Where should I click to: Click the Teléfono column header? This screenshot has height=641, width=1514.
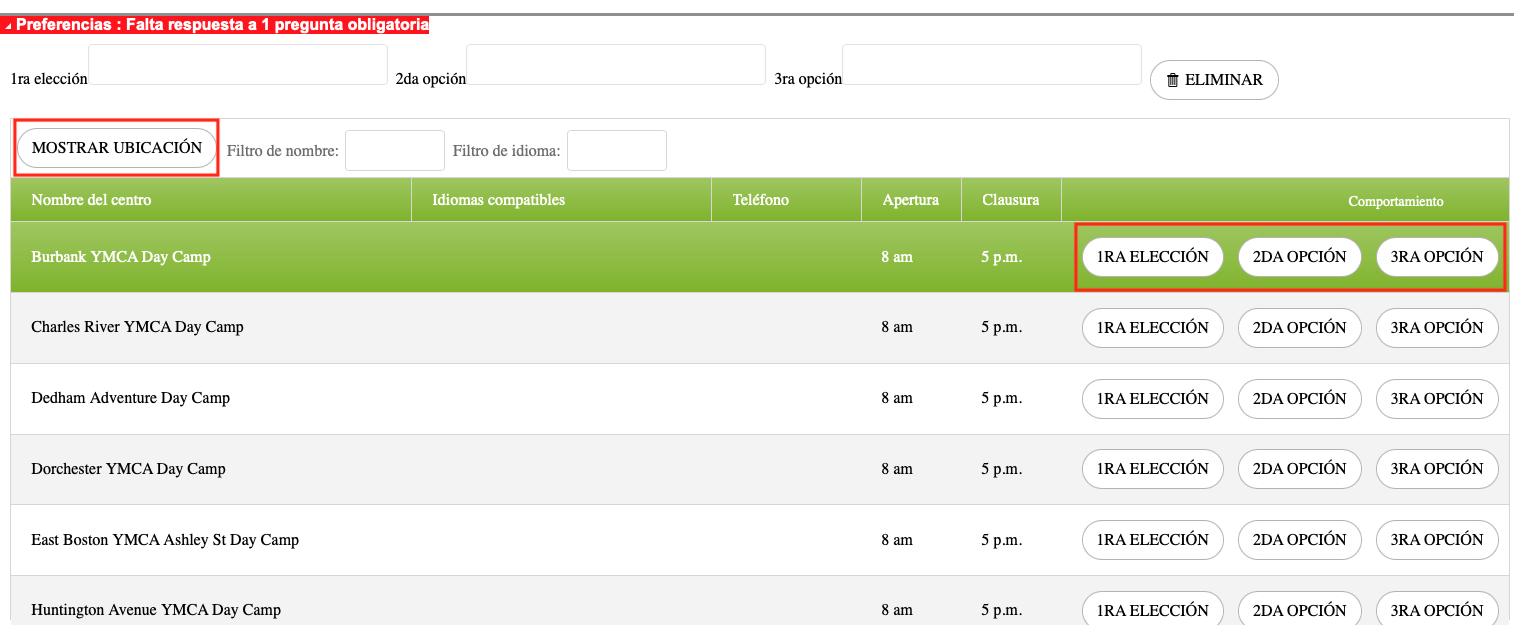coord(786,200)
